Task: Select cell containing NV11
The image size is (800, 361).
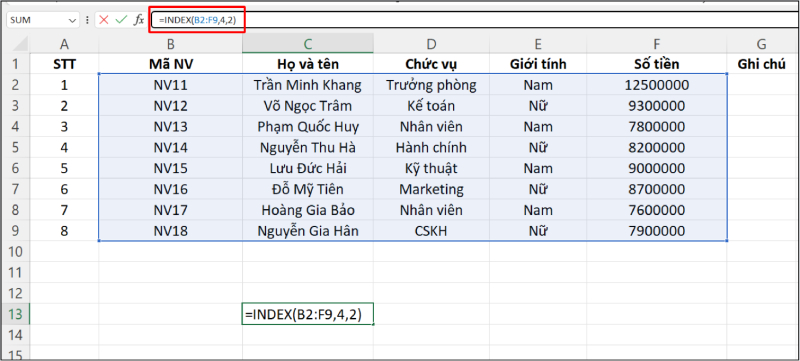Action: pyautogui.click(x=170, y=85)
